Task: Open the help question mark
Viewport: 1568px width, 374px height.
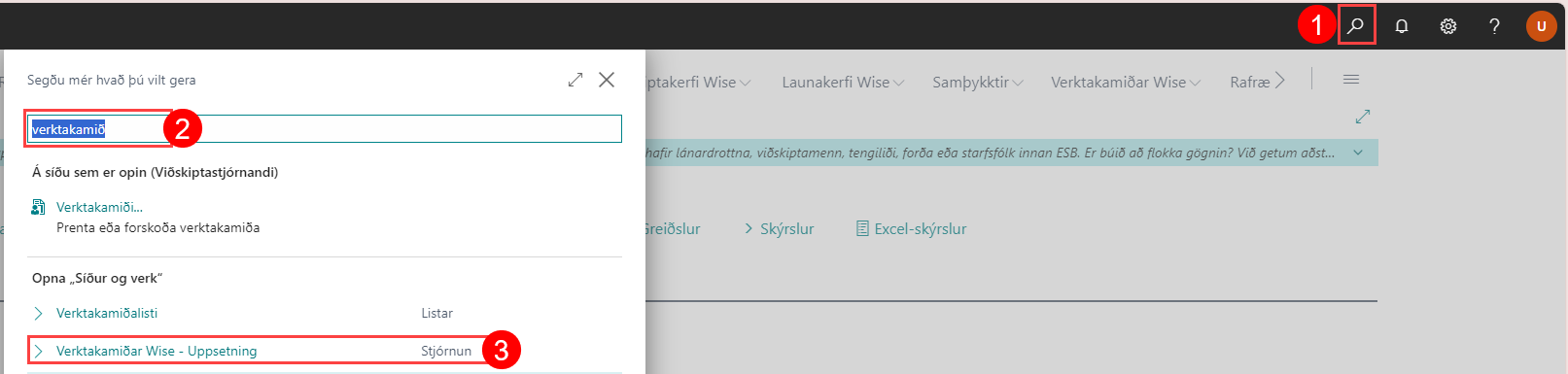Action: pos(1494,26)
